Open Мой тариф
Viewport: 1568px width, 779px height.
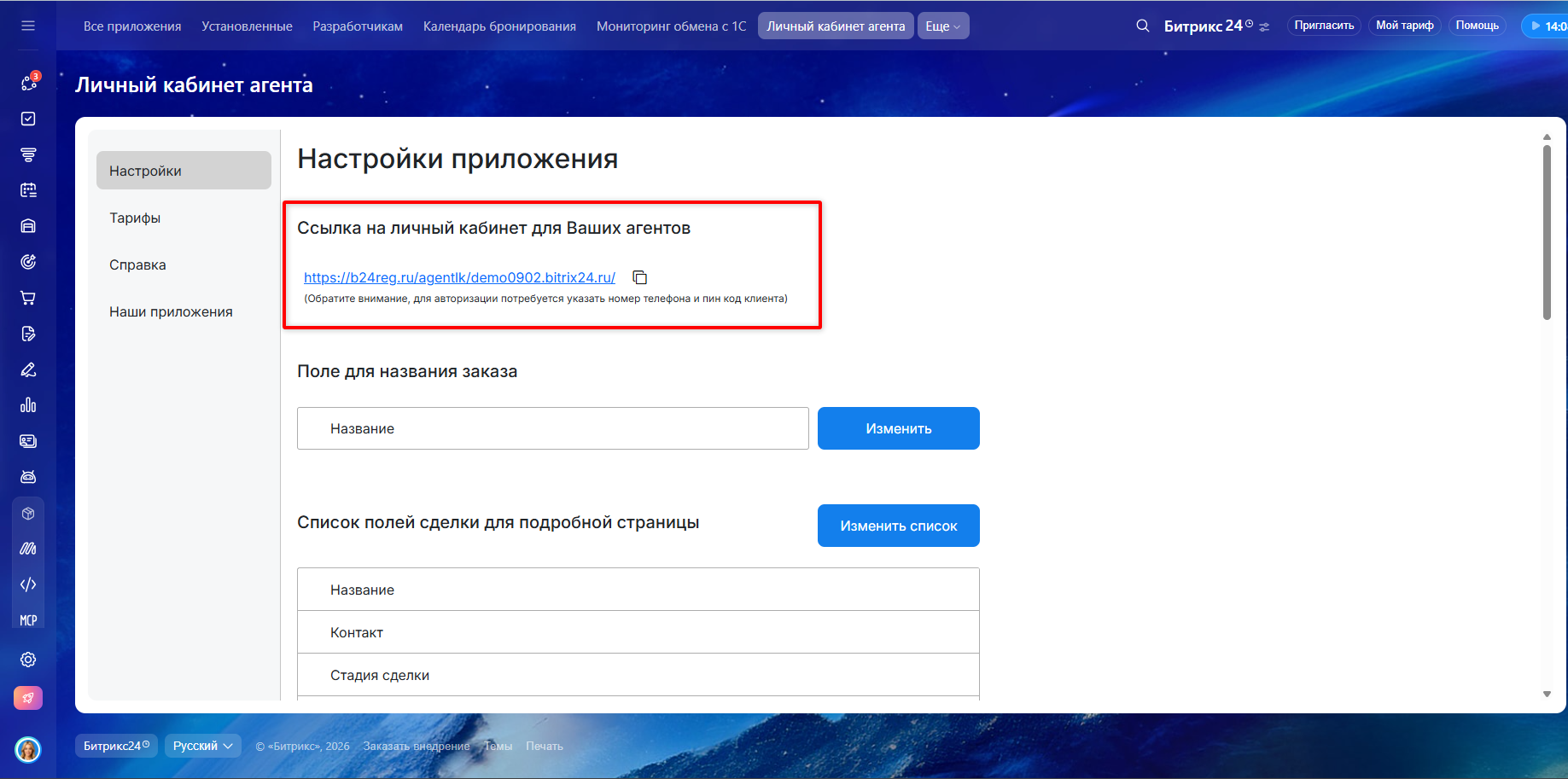coord(1404,26)
